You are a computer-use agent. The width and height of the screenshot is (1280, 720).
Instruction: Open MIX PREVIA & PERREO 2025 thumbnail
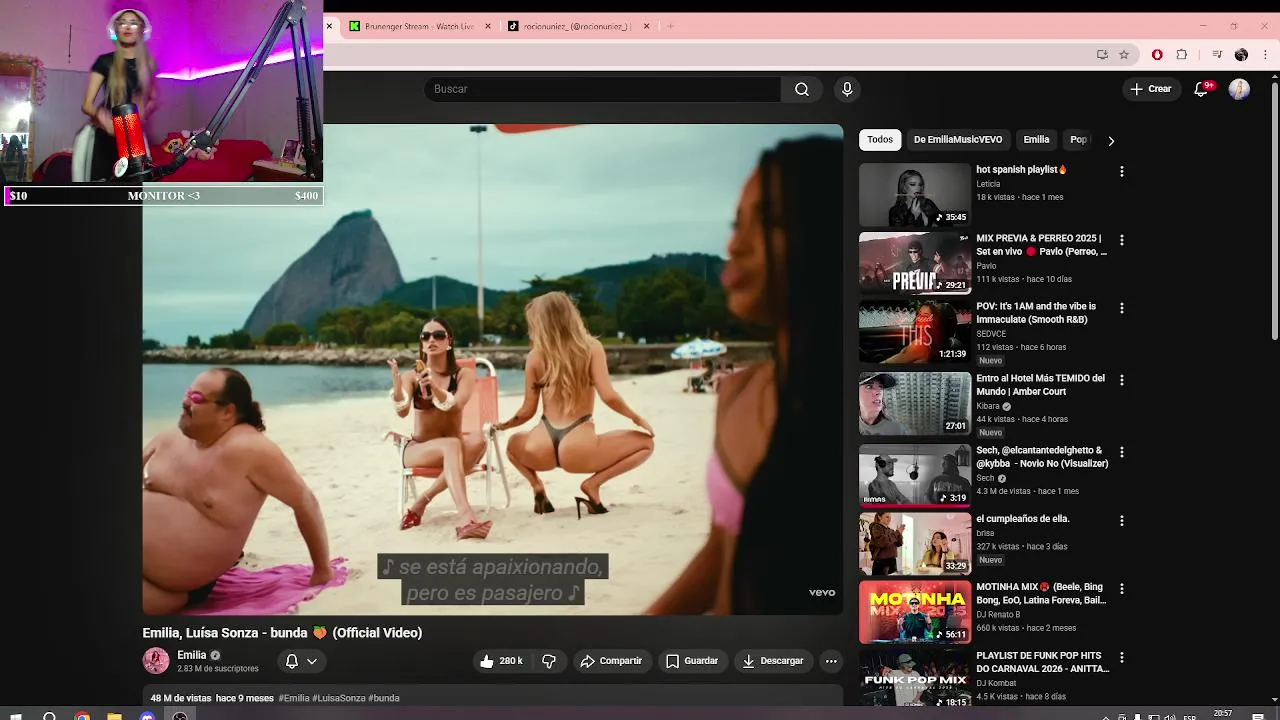click(915, 263)
